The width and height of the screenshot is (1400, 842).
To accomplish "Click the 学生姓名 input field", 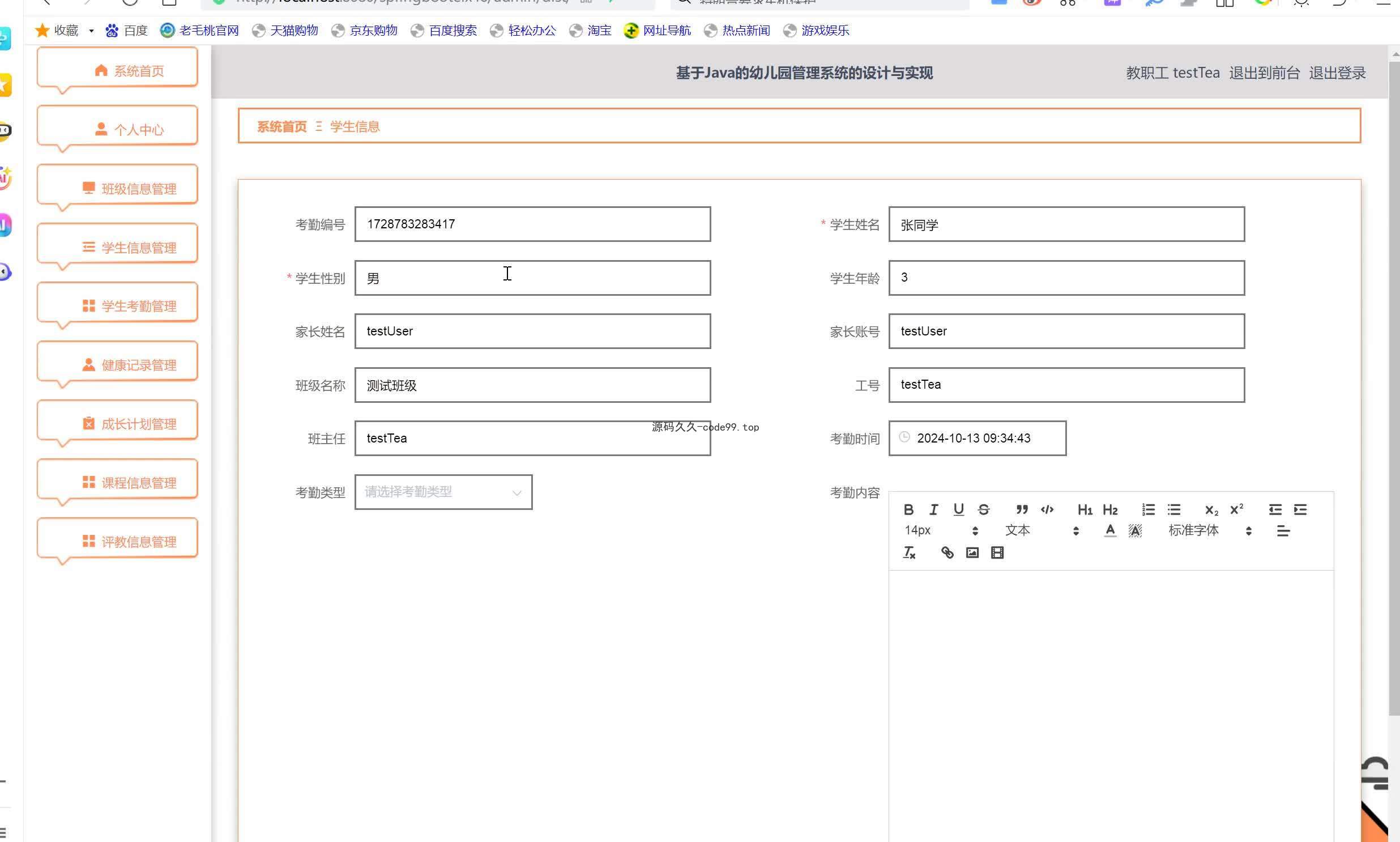I will [x=1066, y=224].
